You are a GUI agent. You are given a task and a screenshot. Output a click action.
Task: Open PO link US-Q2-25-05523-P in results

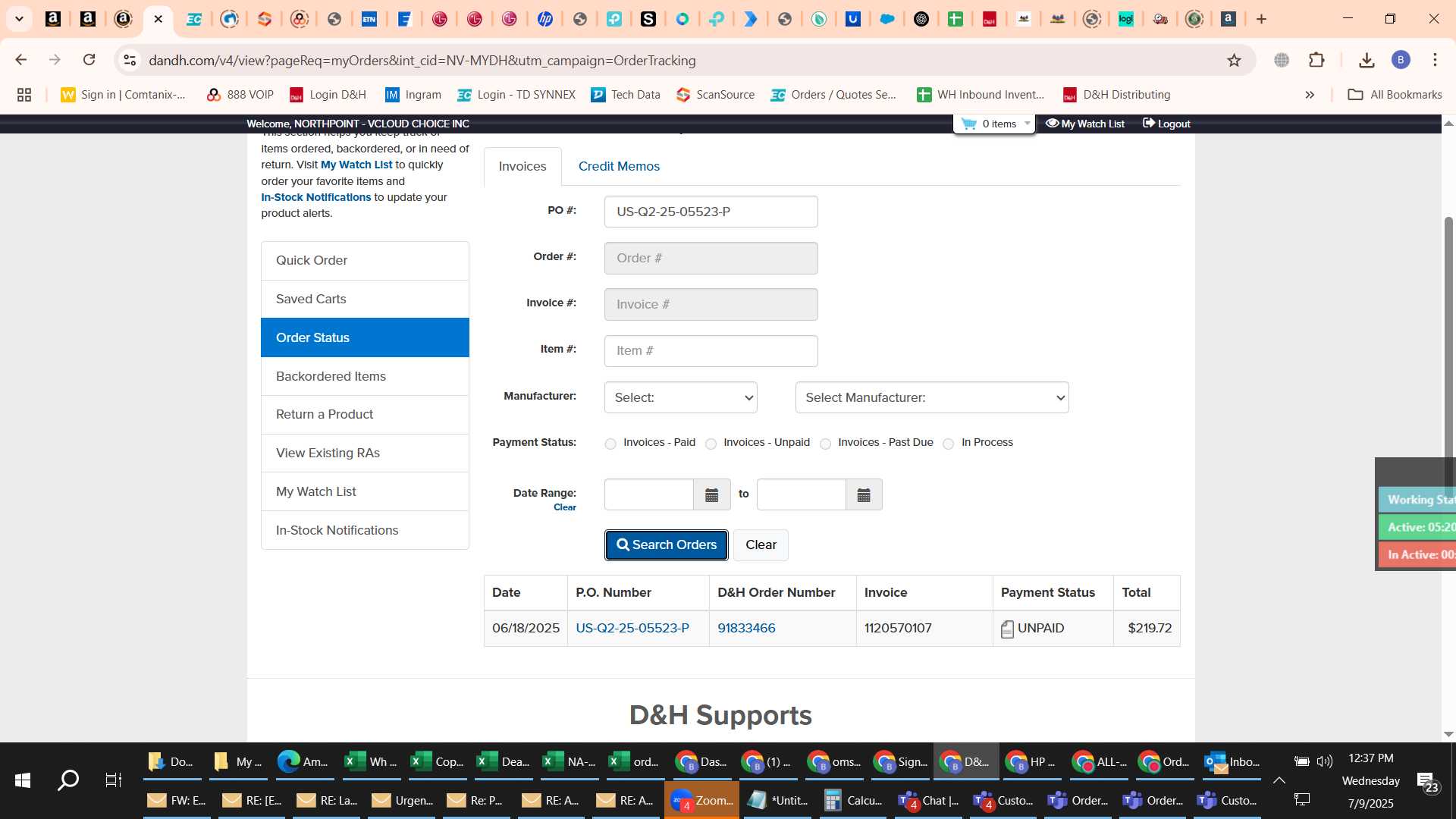pos(632,628)
